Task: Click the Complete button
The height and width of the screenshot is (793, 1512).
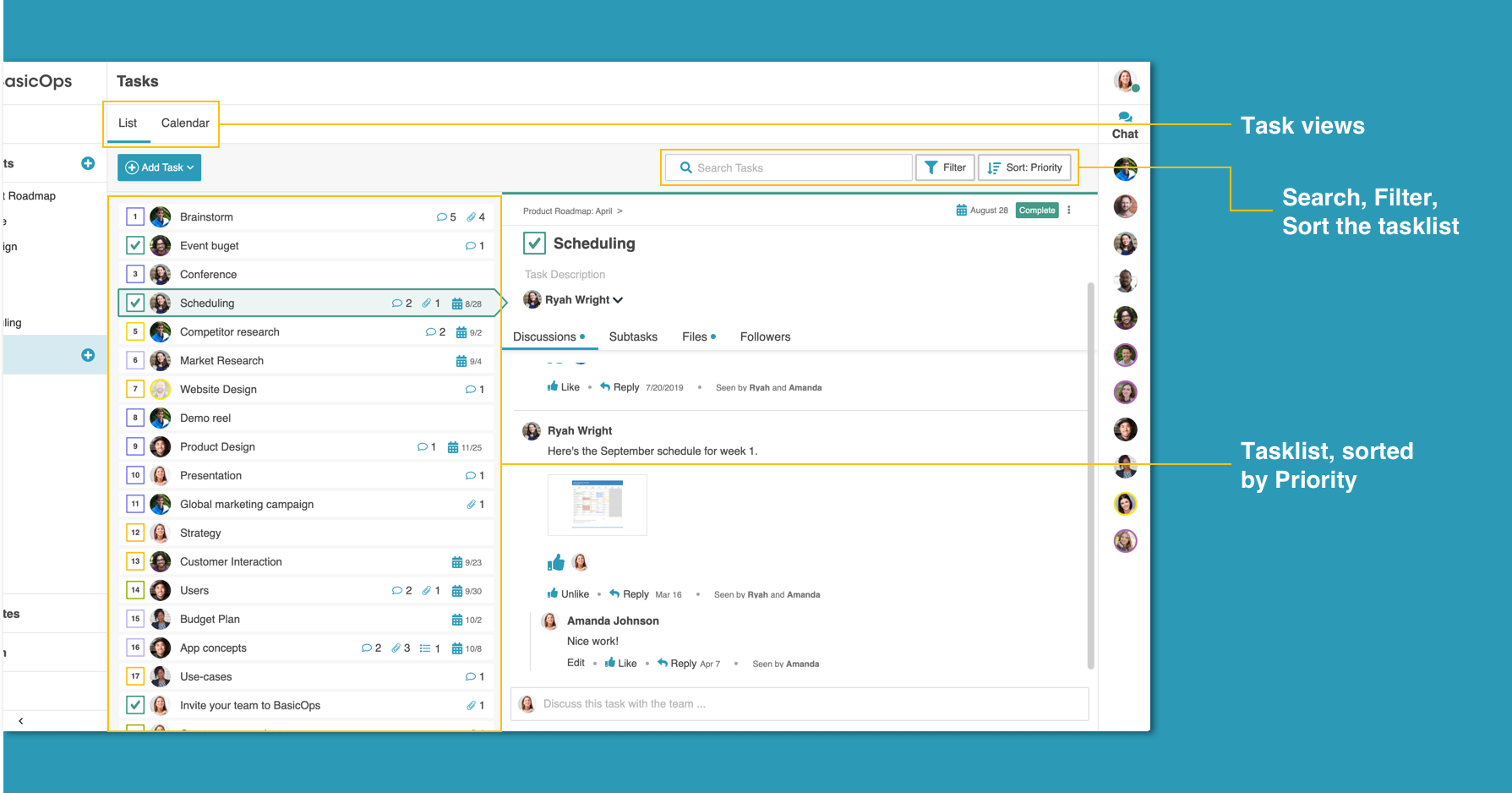Action: (1037, 210)
